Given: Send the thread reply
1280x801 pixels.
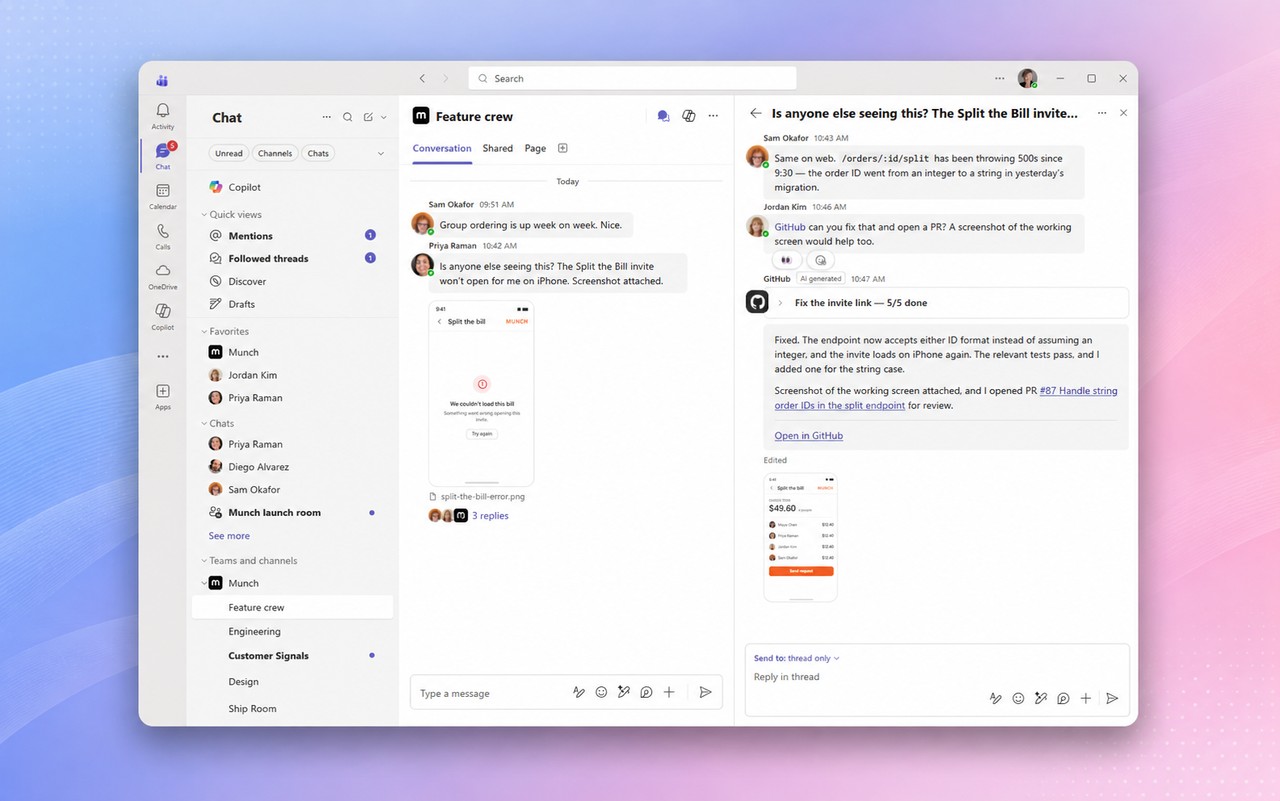Looking at the screenshot, I should click(x=1112, y=698).
